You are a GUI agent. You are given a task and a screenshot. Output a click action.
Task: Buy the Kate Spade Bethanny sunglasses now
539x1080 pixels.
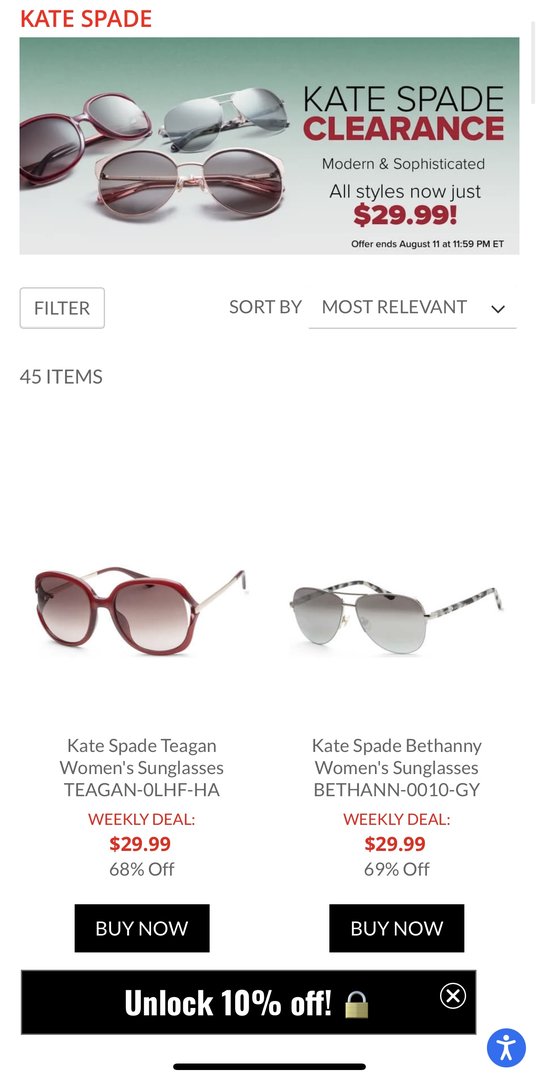point(397,928)
